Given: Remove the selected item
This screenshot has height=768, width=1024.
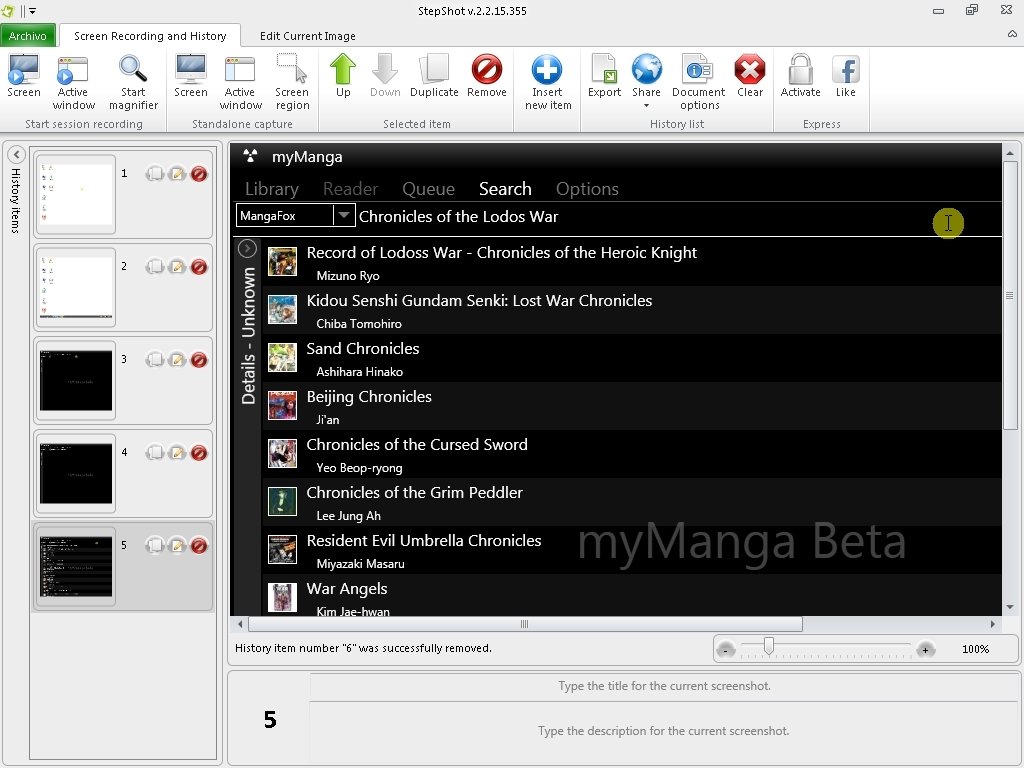Looking at the screenshot, I should click(487, 76).
